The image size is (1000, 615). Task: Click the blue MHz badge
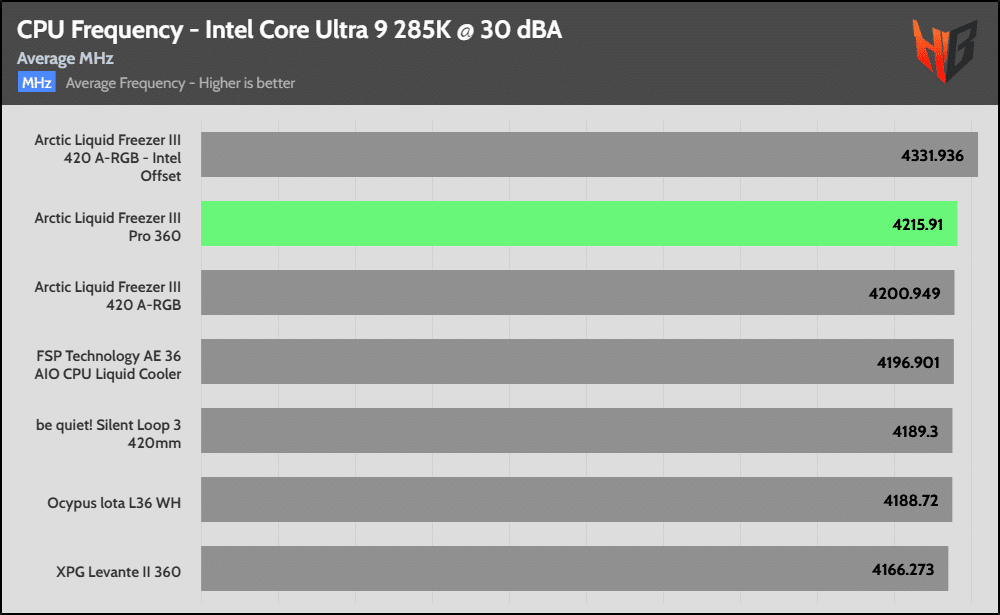[37, 83]
